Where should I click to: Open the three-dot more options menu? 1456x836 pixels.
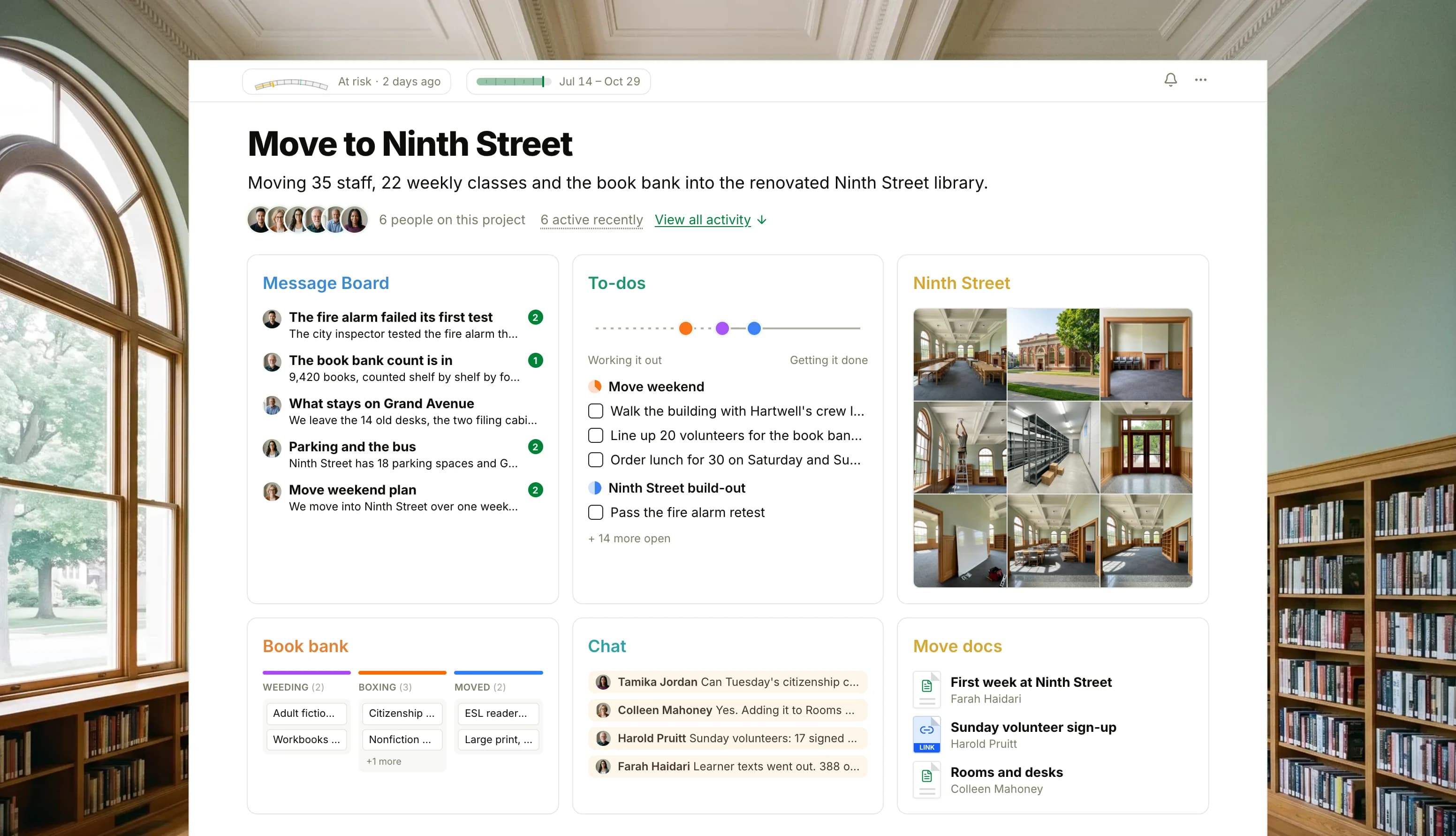[x=1201, y=80]
